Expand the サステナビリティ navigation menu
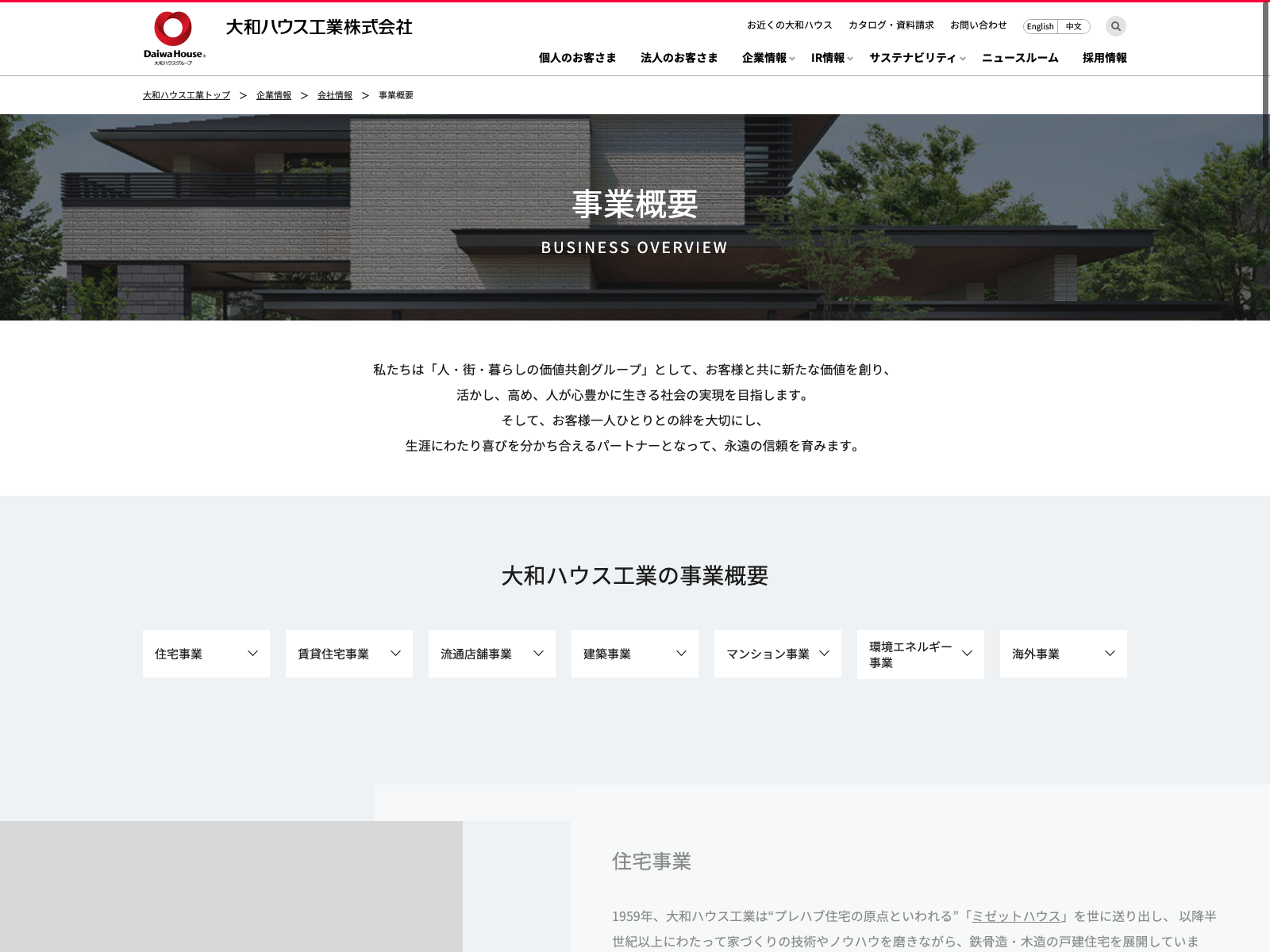Image resolution: width=1270 pixels, height=952 pixels. 916,58
